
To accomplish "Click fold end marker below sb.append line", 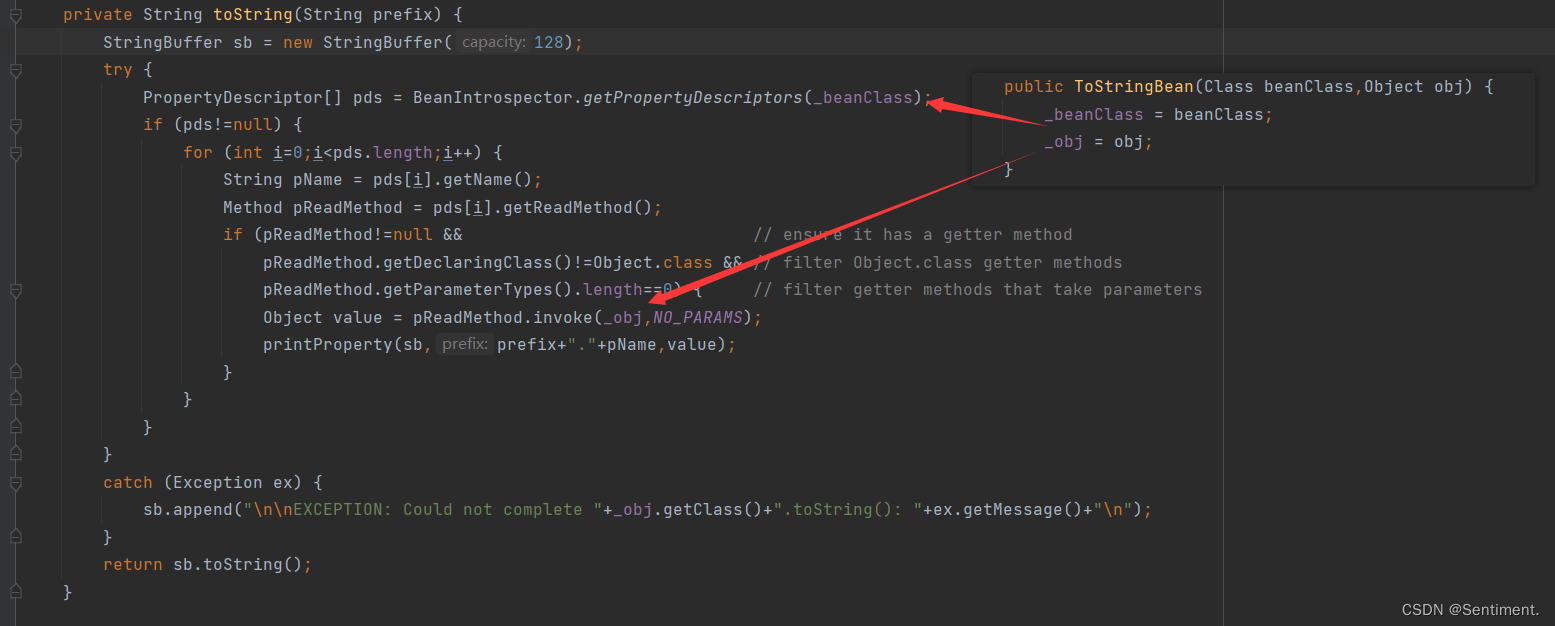I will tap(15, 537).
